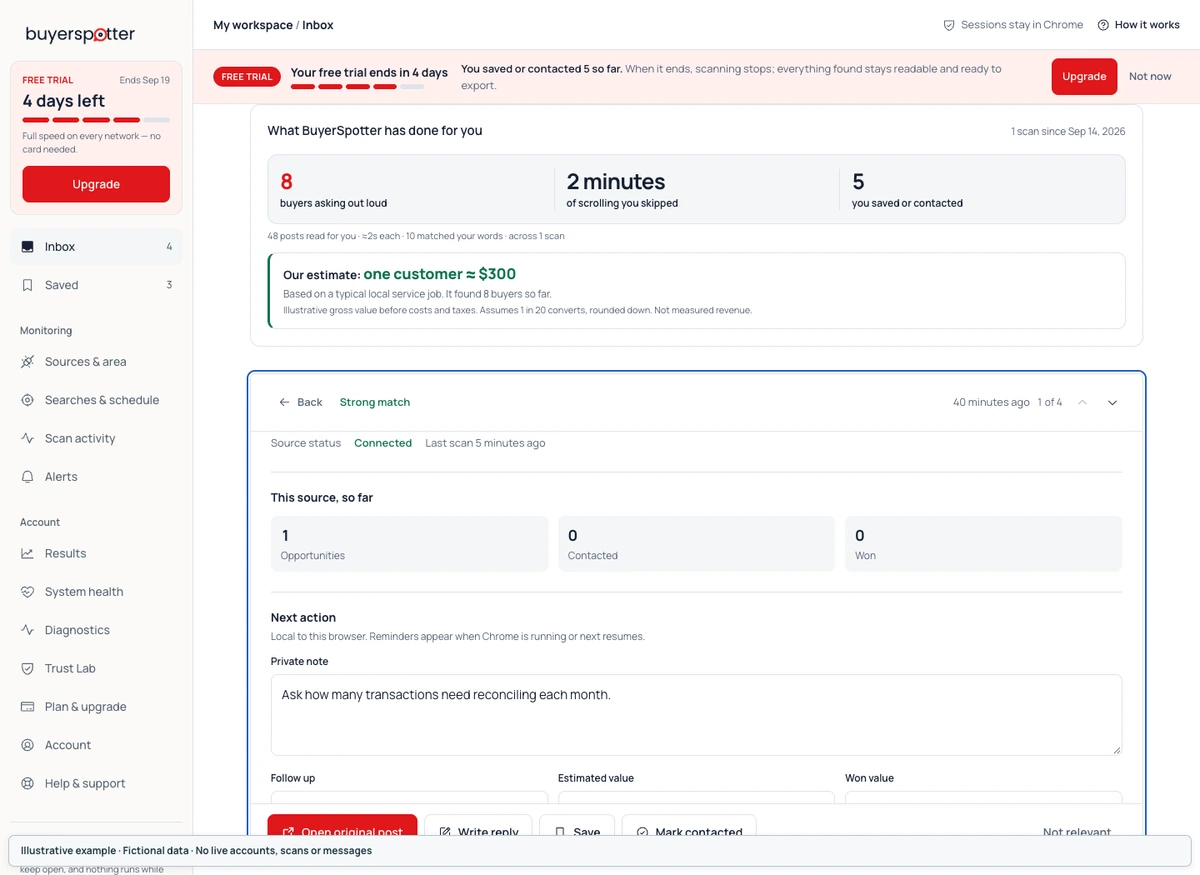Click the Mark contacted button
This screenshot has height=875, width=1200.
pos(689,826)
